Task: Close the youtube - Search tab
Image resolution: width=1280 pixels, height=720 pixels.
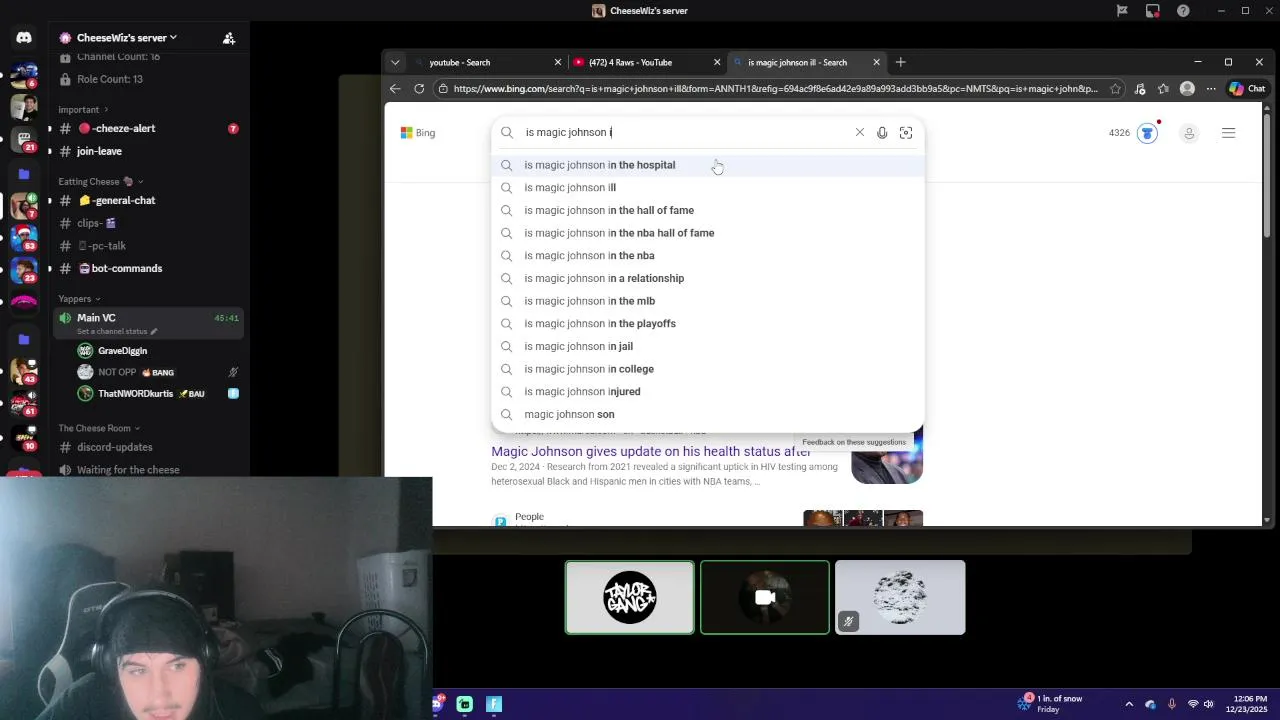Action: [x=558, y=62]
